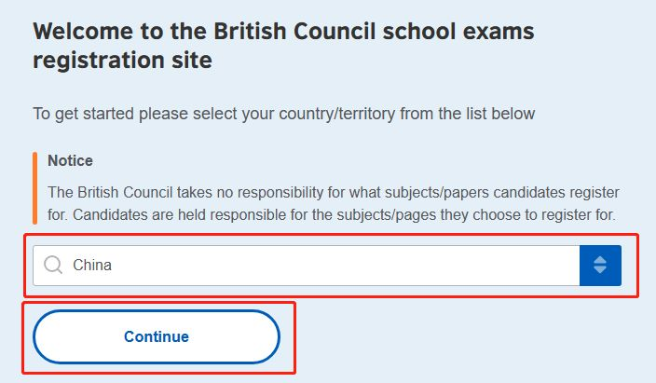The image size is (656, 383).
Task: Click the down arrow in the blue selector
Action: point(600,271)
